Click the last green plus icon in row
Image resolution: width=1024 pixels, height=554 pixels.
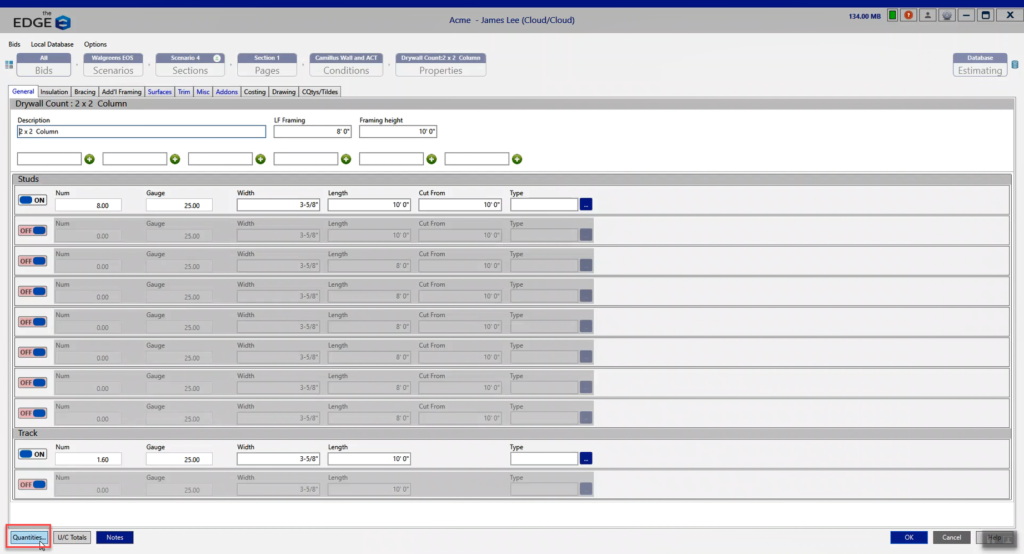pyautogui.click(x=517, y=159)
